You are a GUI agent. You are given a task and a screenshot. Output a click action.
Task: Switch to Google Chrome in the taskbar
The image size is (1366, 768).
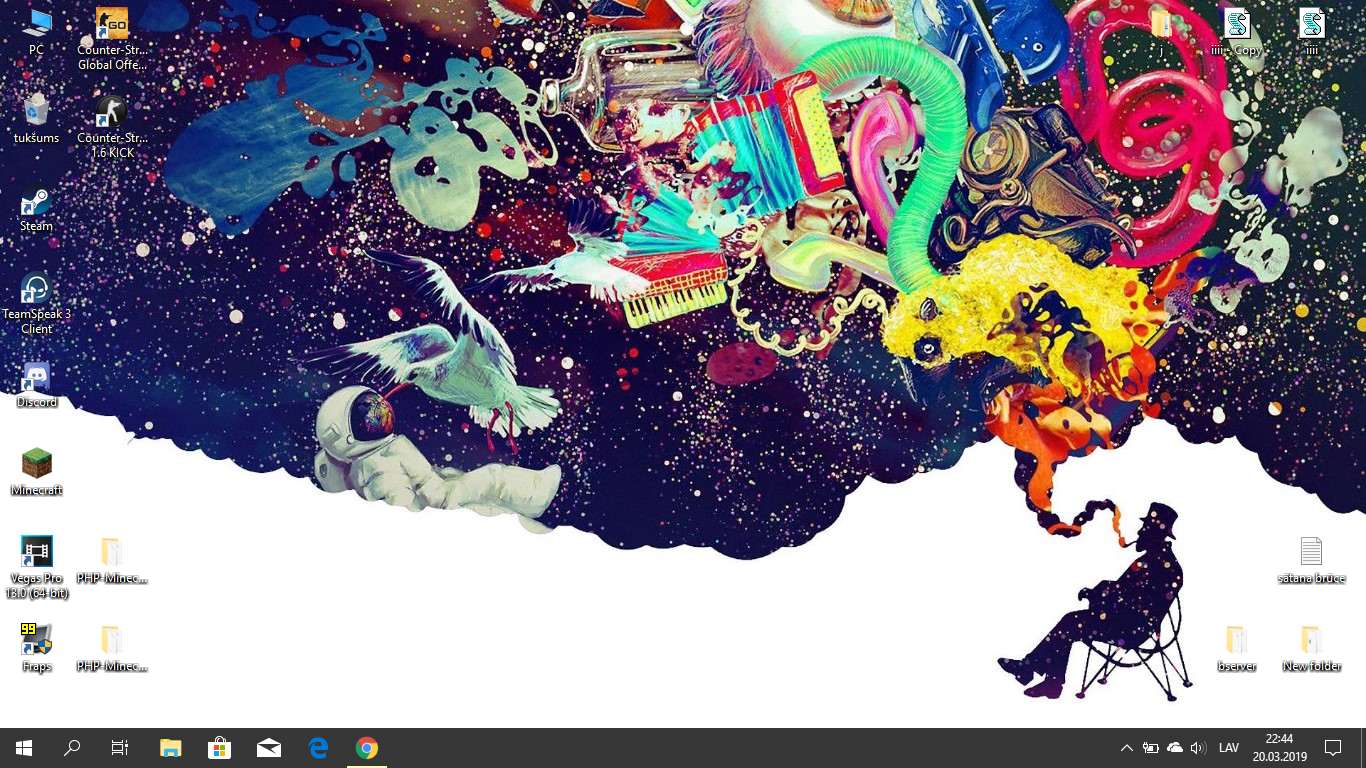tap(367, 748)
